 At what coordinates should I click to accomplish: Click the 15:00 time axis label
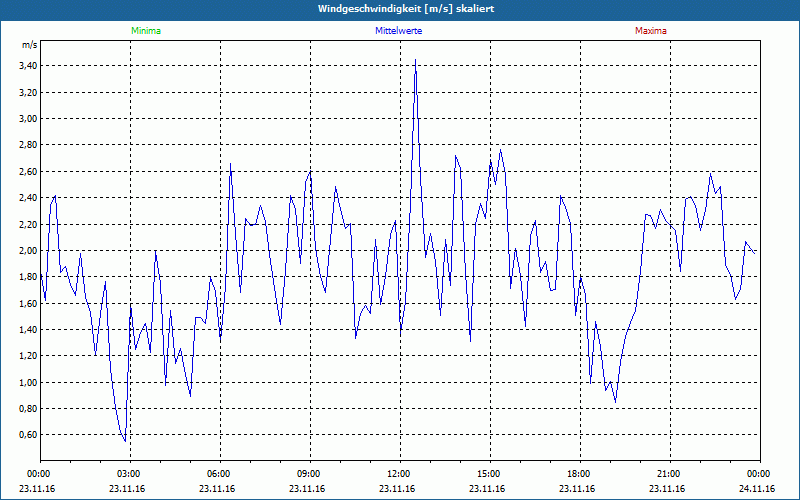(487, 474)
